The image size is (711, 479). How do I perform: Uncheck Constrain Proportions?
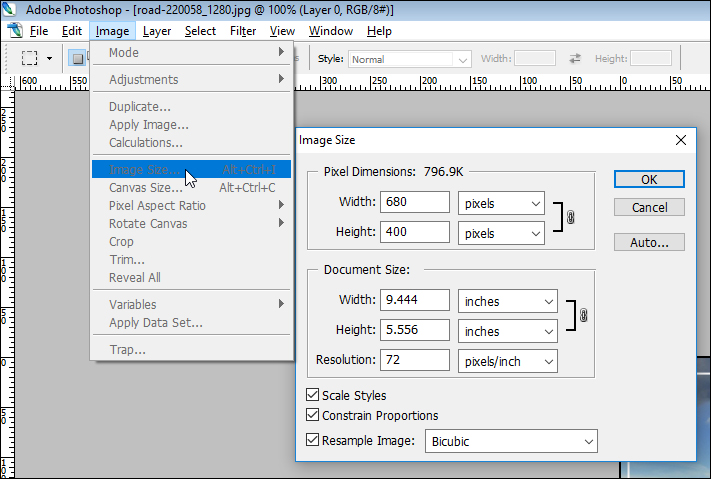pos(312,415)
